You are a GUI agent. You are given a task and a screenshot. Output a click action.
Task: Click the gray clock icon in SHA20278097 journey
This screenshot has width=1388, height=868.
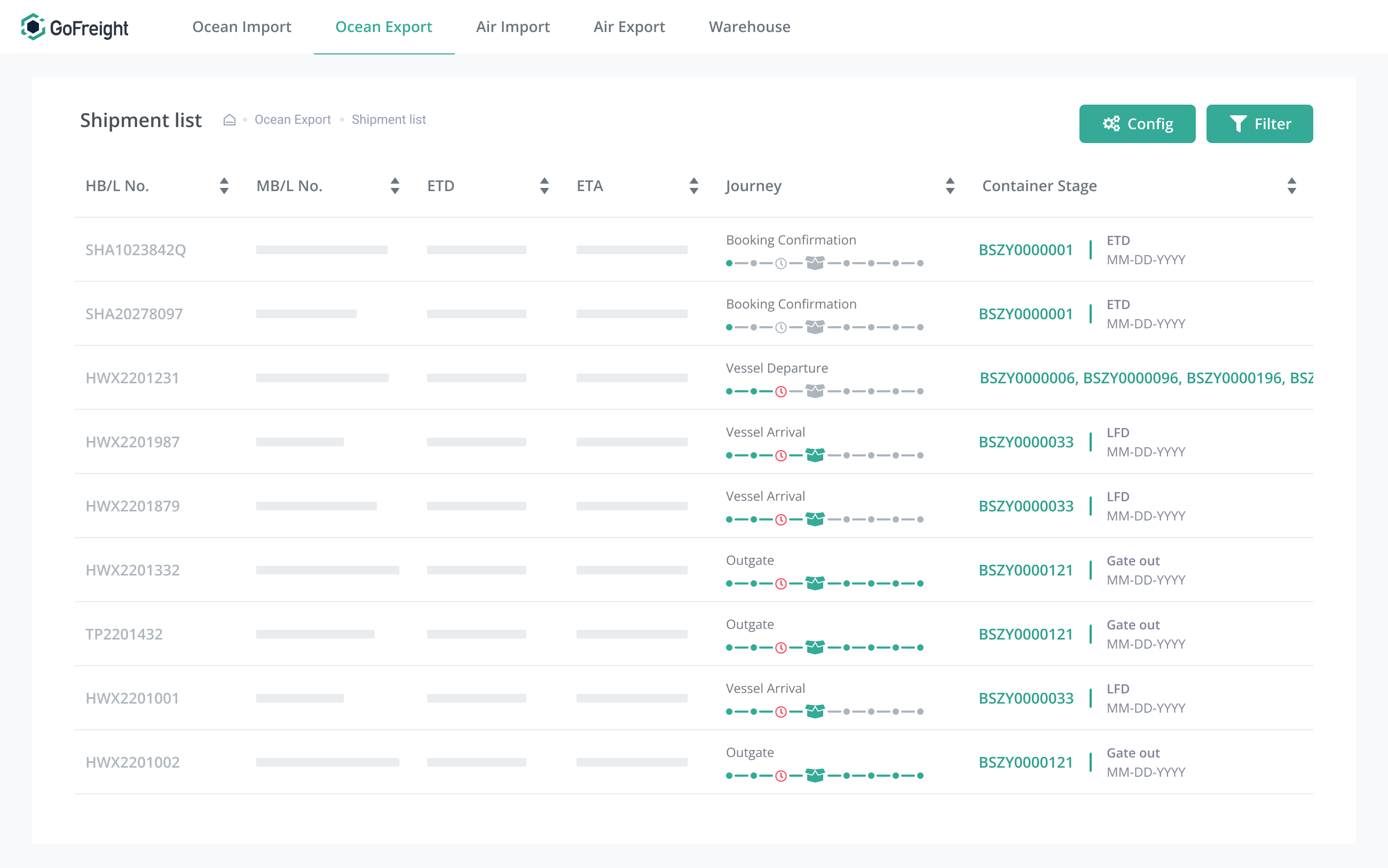780,327
